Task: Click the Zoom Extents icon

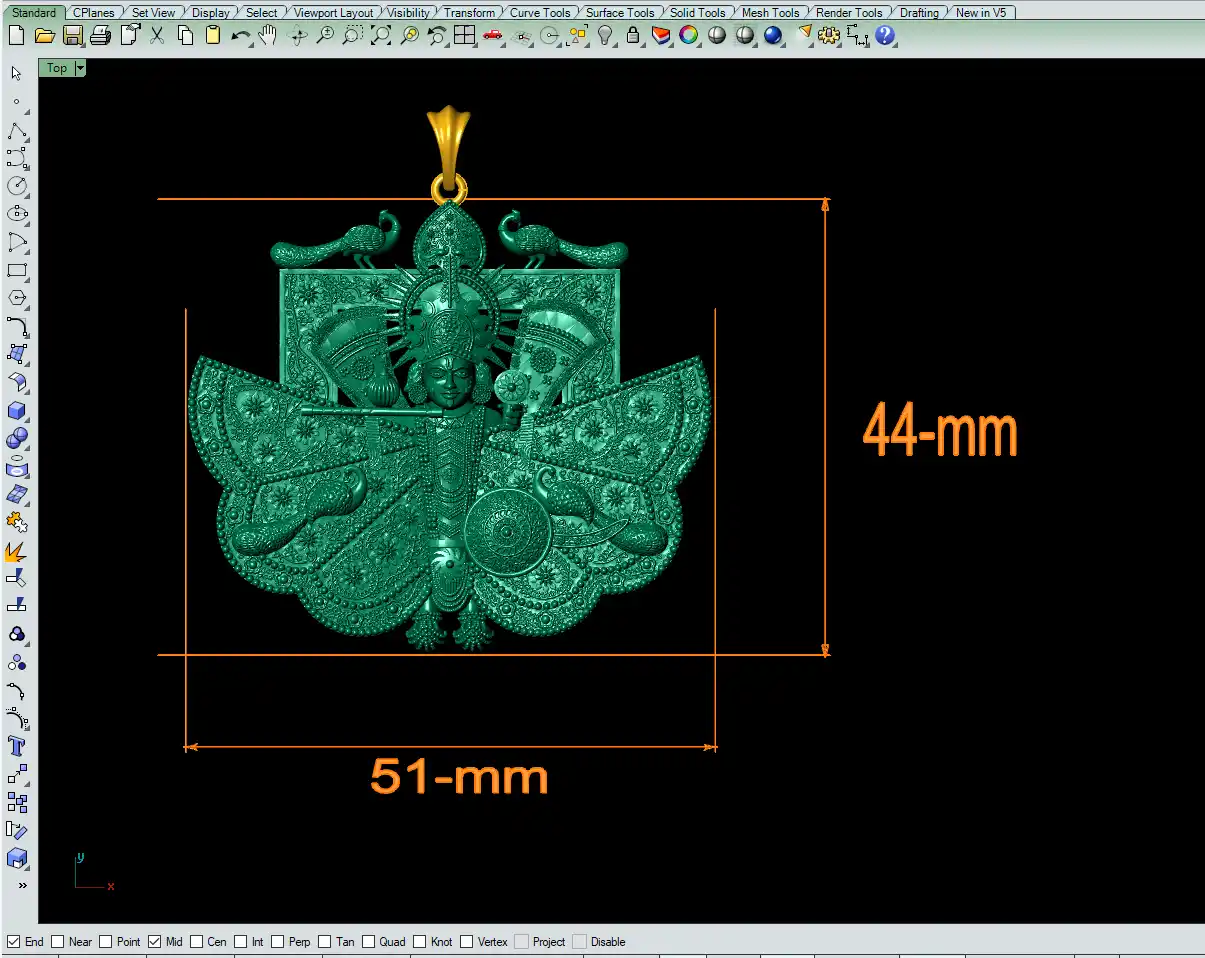Action: (x=381, y=36)
